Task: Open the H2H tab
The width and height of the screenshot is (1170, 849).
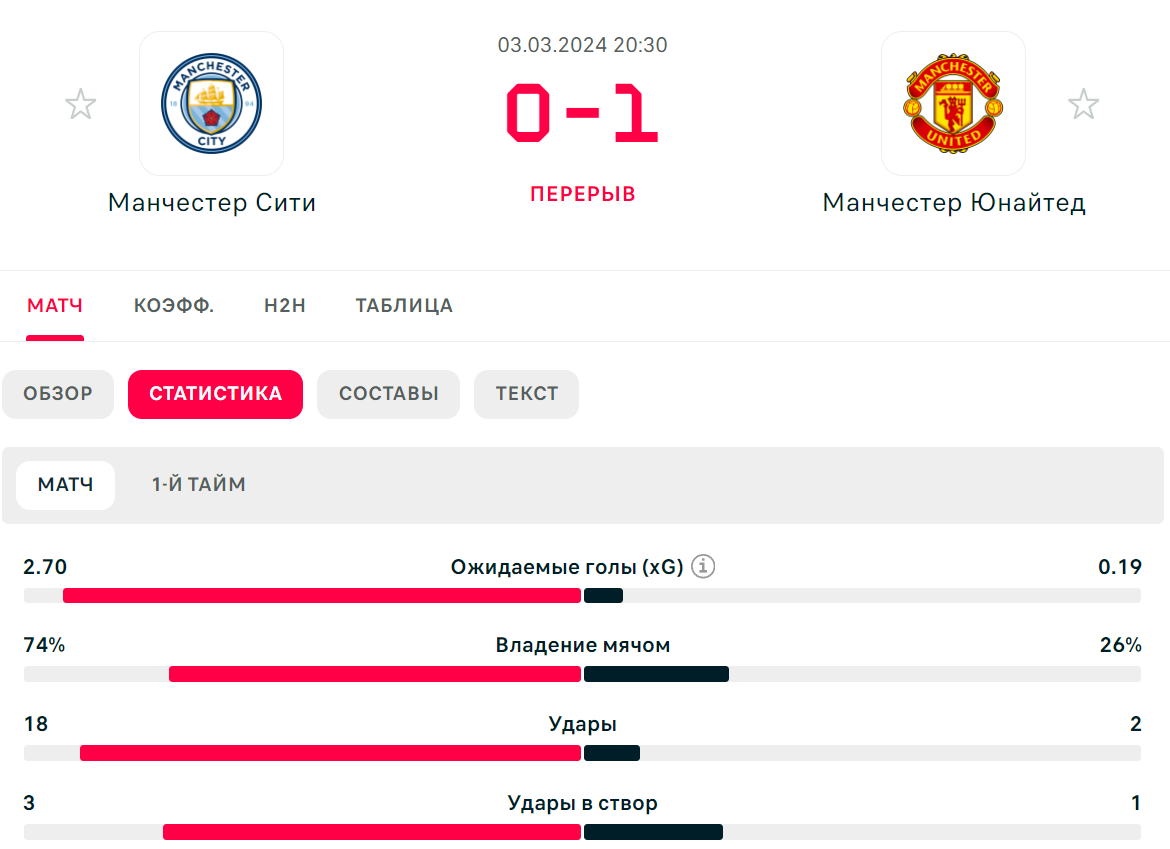Action: click(x=285, y=305)
